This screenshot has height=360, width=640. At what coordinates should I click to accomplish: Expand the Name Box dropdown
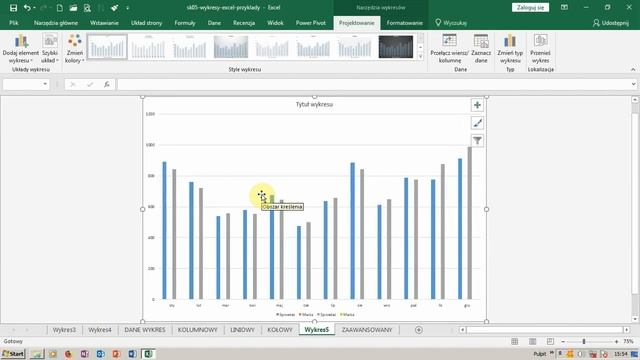(x=45, y=84)
